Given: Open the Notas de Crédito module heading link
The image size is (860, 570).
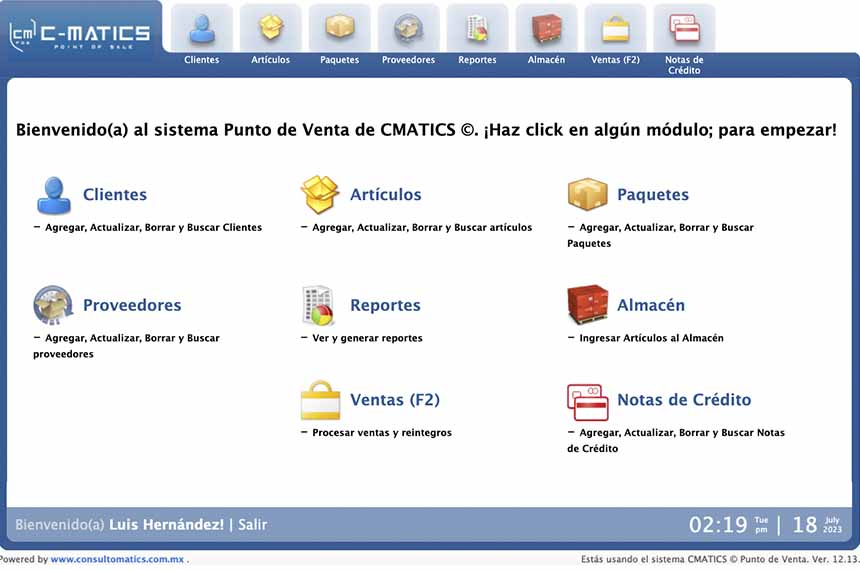Looking at the screenshot, I should 684,399.
